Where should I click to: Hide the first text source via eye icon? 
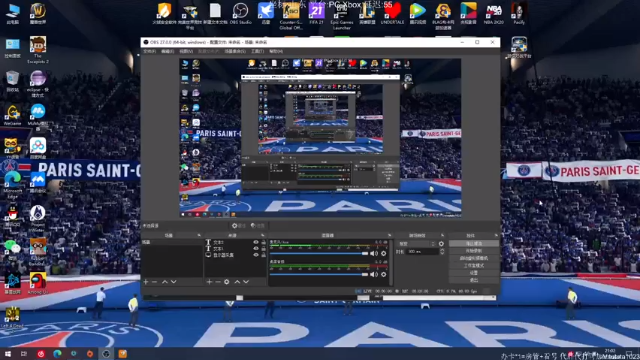pos(256,242)
